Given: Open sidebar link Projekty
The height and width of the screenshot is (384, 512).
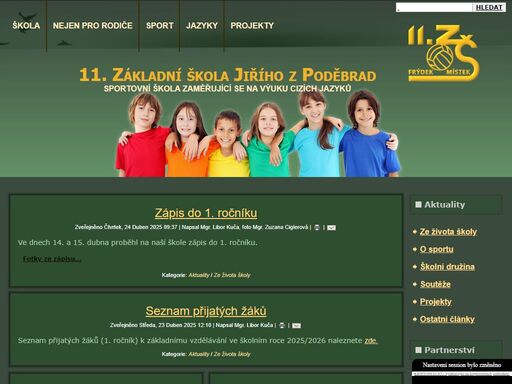Looking at the screenshot, I should [435, 302].
